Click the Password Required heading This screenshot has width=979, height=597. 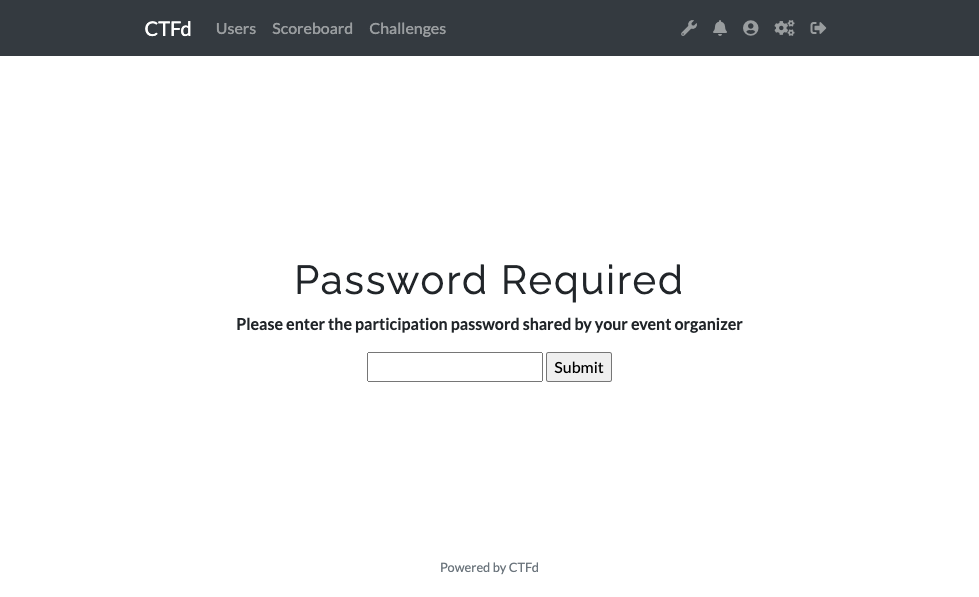point(489,280)
